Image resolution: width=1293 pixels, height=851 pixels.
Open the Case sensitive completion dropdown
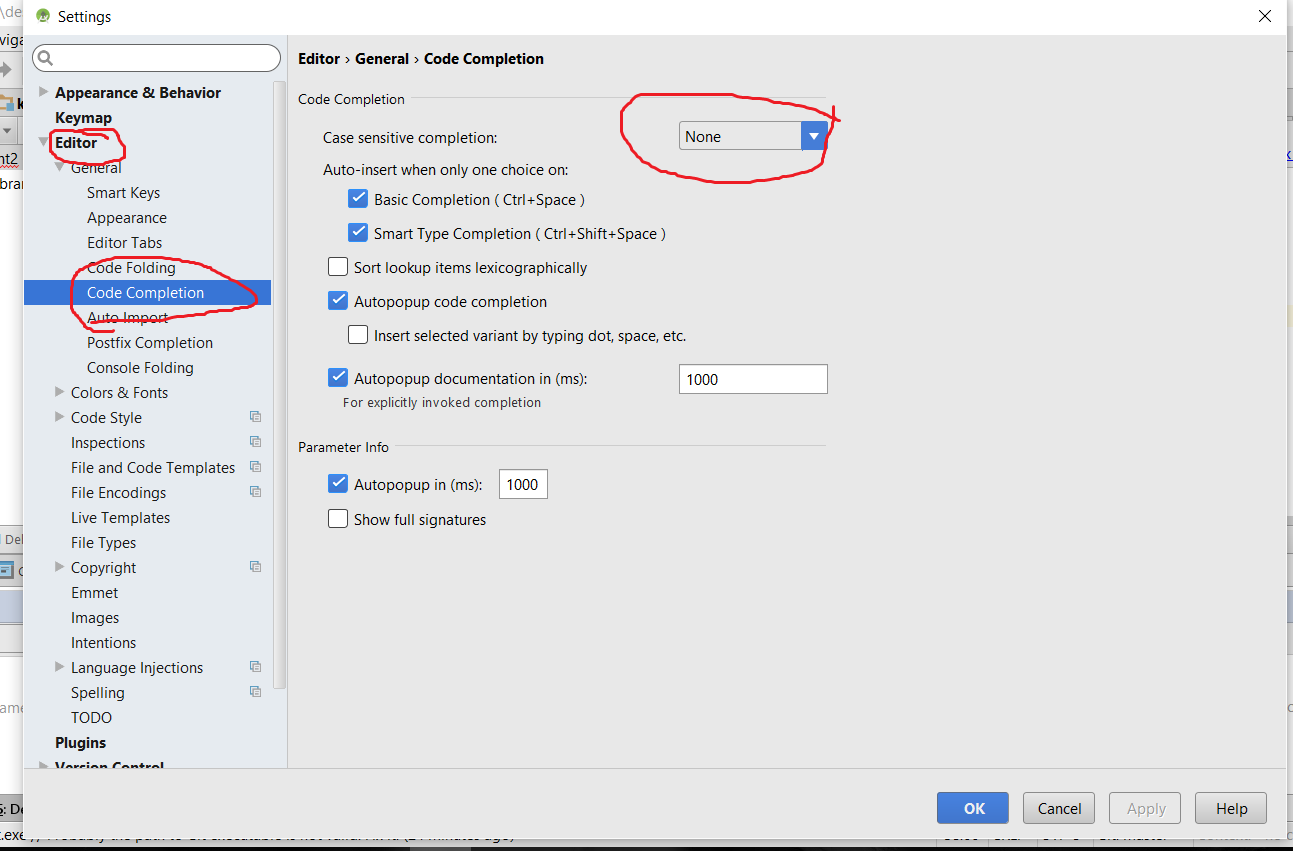(x=814, y=136)
